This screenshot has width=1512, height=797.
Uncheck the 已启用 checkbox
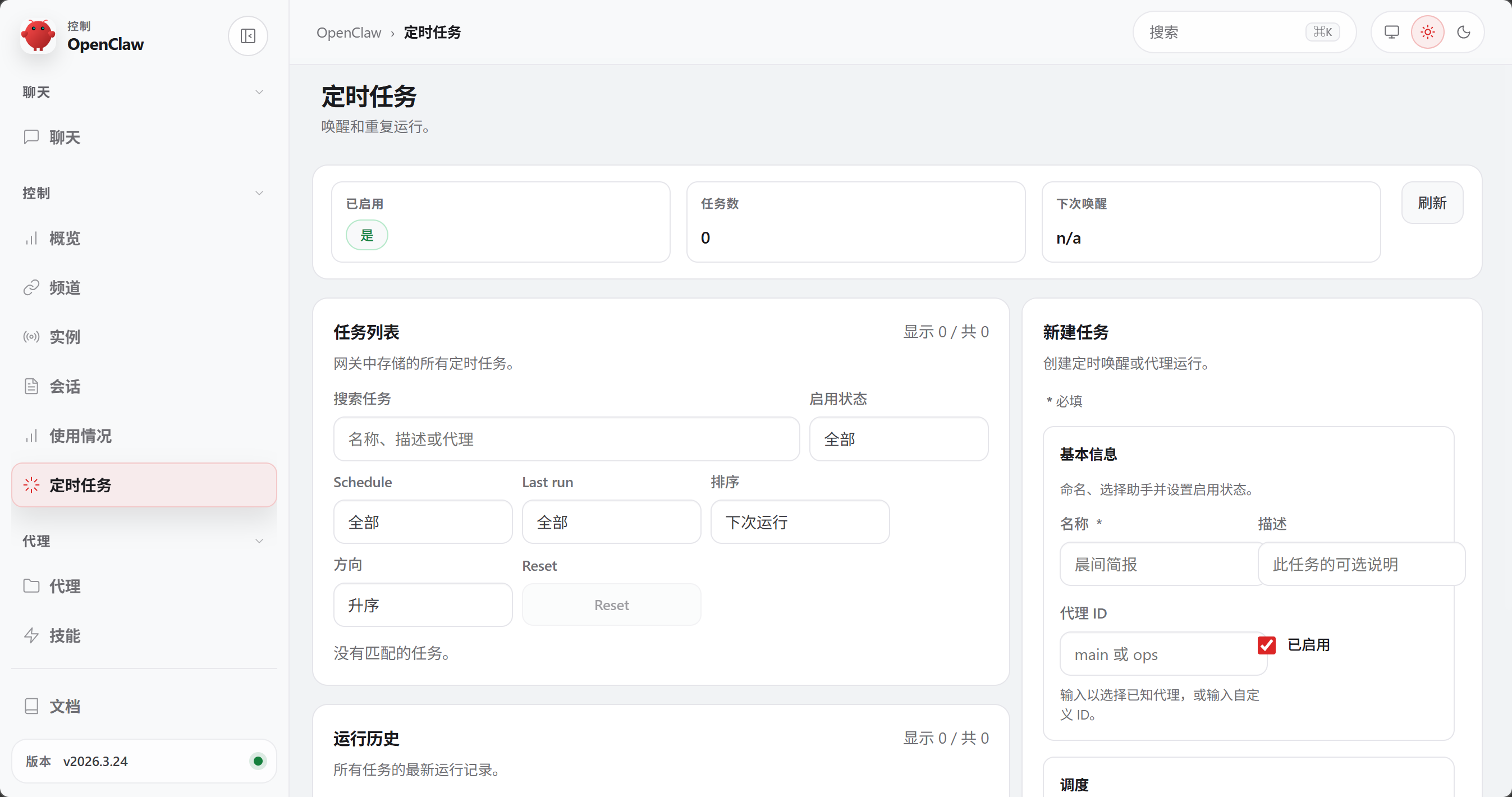coord(1267,645)
